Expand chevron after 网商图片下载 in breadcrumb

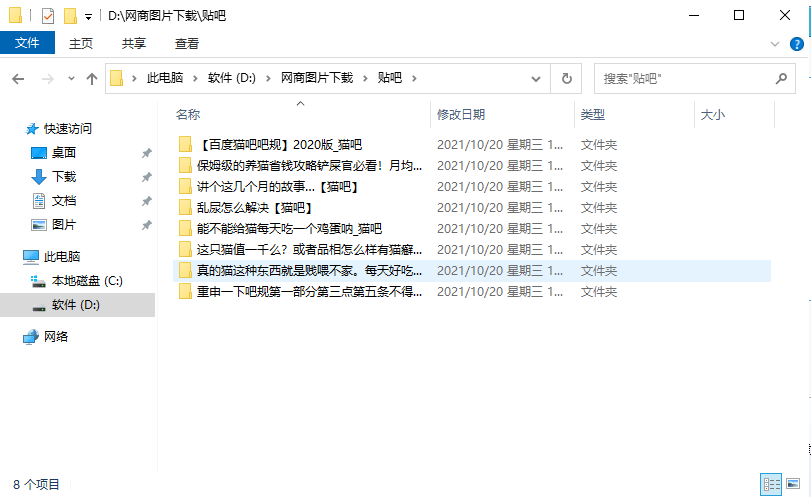click(365, 79)
